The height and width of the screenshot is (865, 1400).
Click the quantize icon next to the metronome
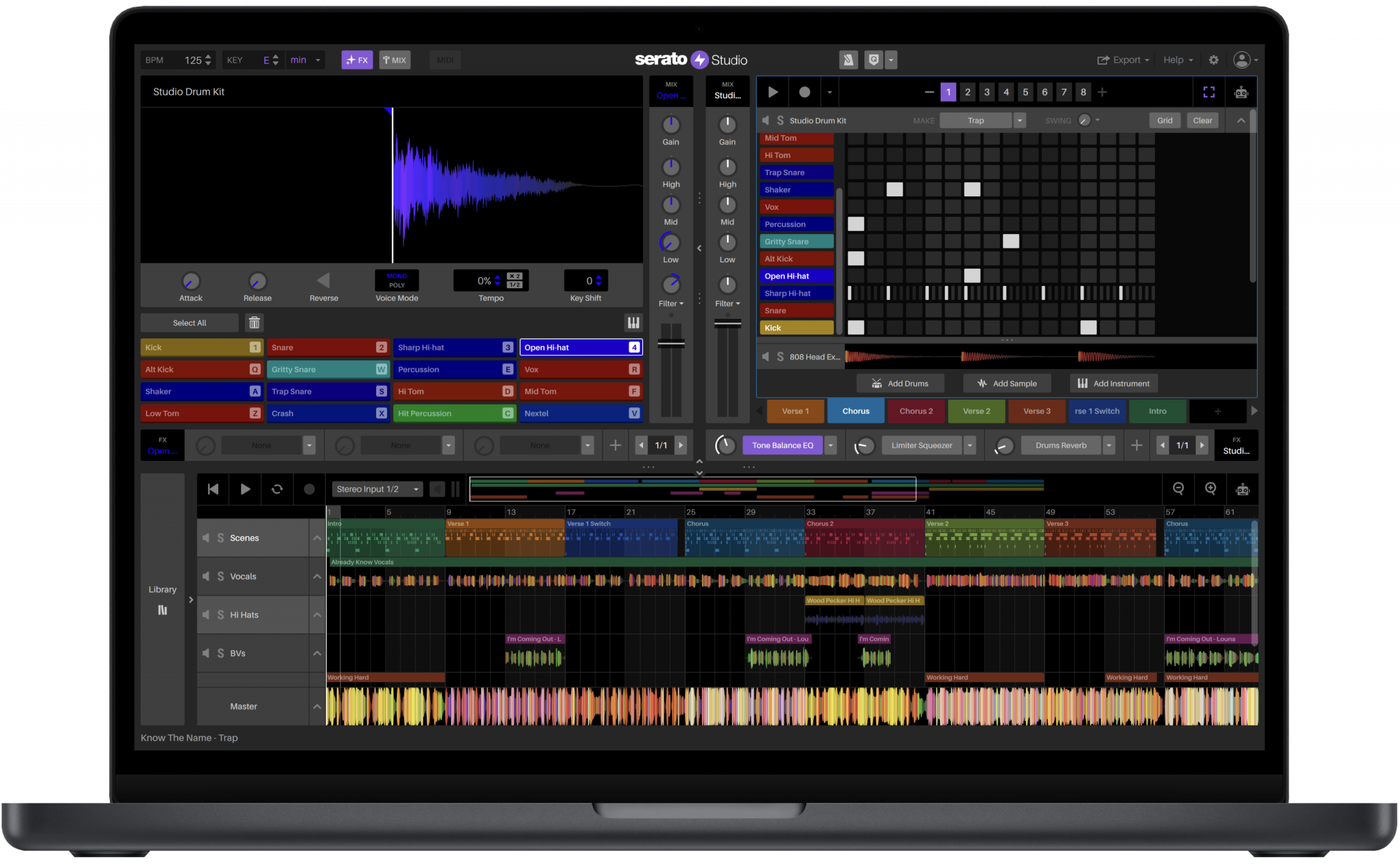point(874,60)
